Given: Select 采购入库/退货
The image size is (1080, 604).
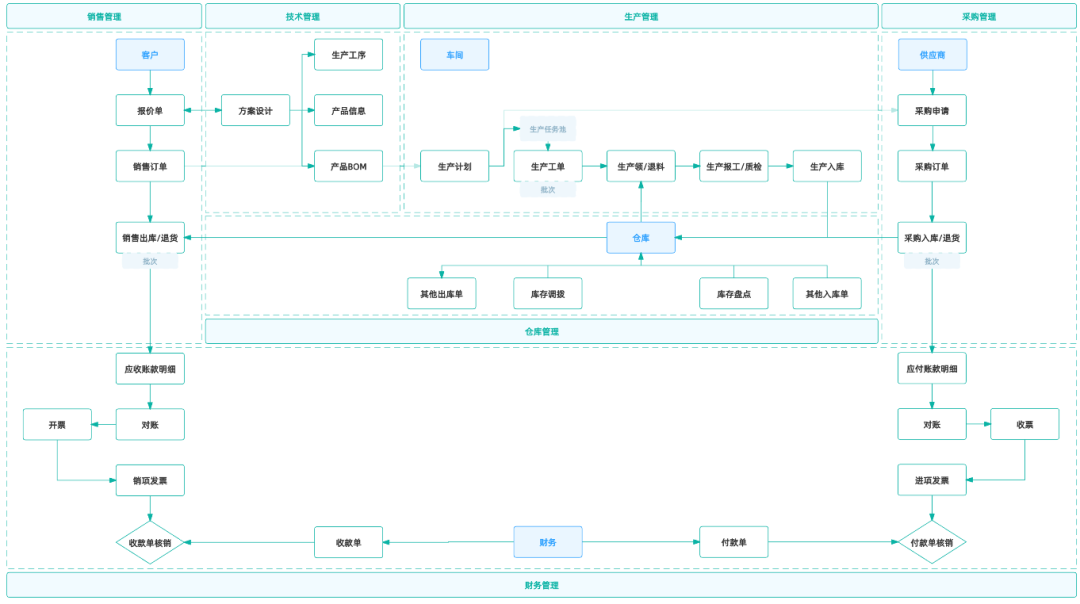Looking at the screenshot, I should 932,238.
